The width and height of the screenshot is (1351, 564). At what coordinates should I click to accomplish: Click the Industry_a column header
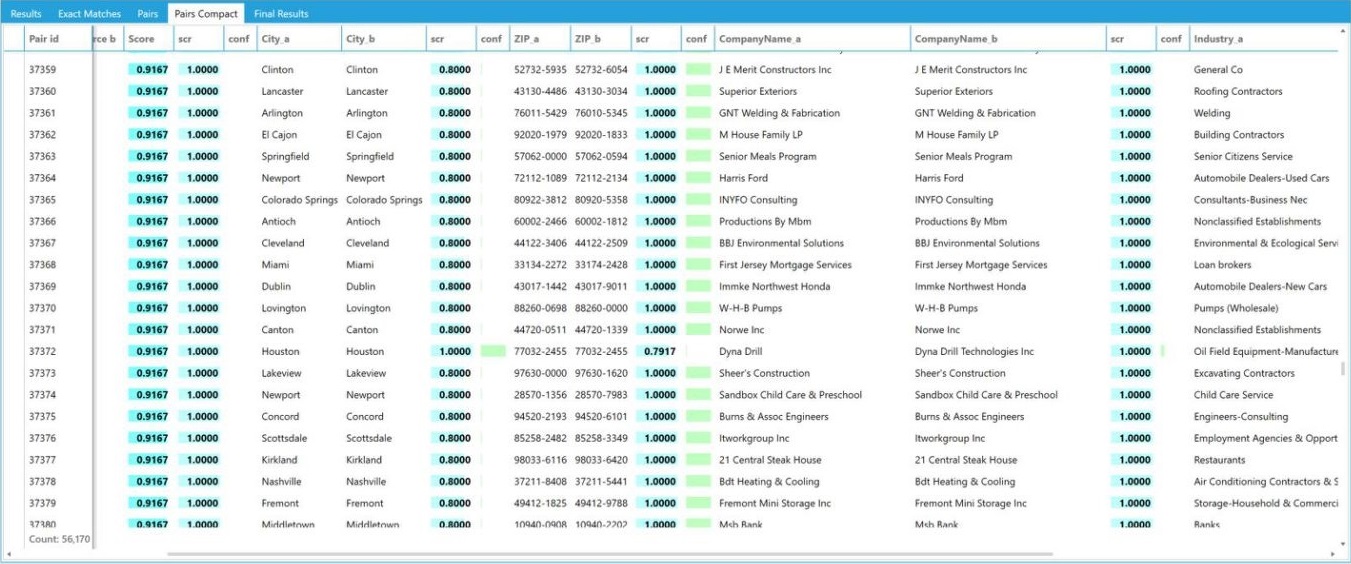click(1218, 39)
